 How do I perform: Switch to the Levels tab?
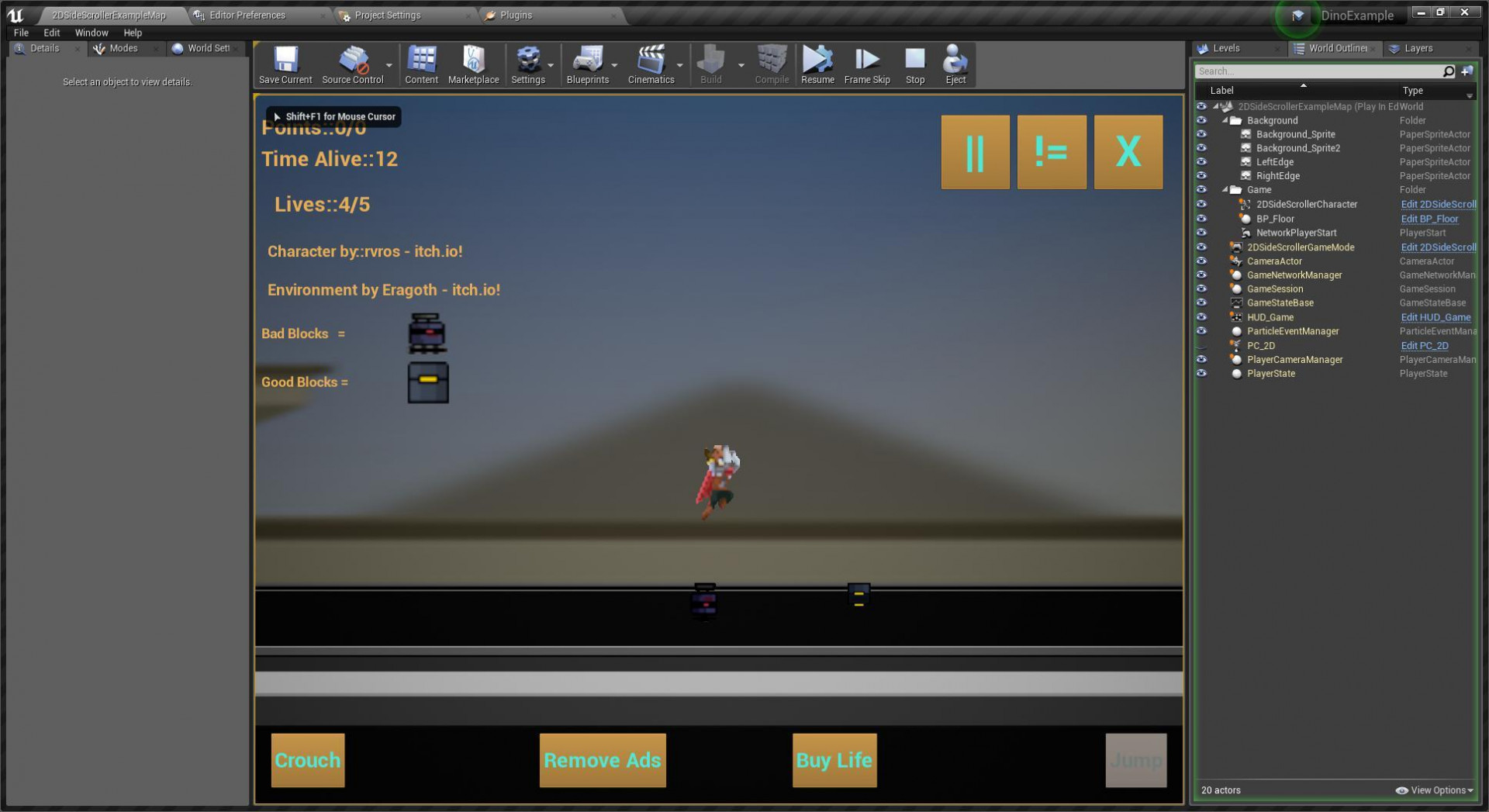(1226, 48)
